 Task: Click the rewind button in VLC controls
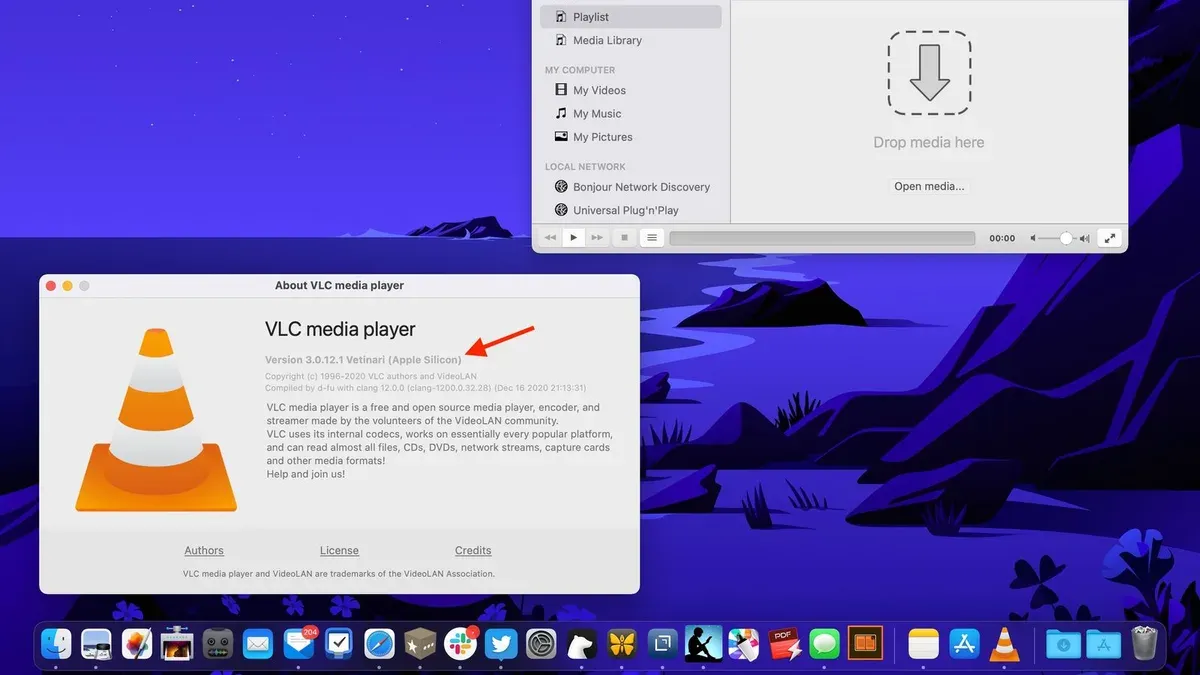549,238
